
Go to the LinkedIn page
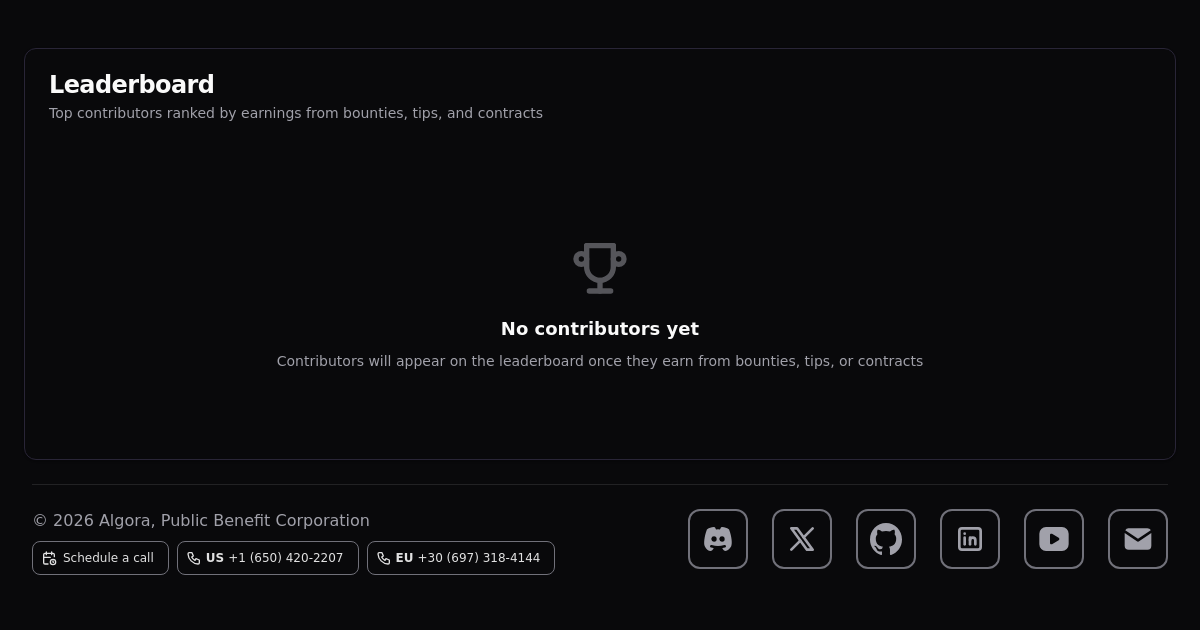tap(970, 539)
